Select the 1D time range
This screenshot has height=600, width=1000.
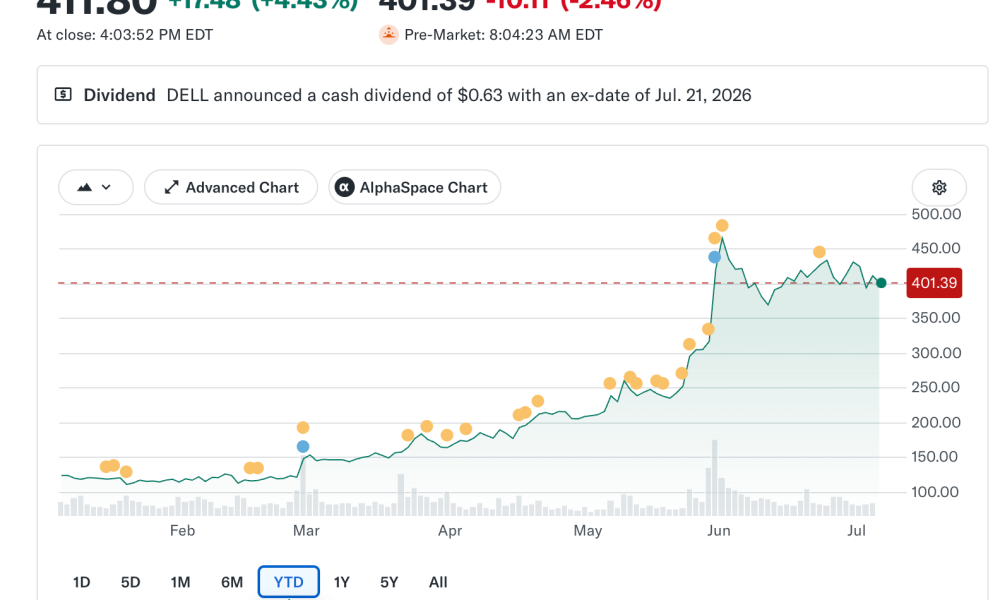82,582
